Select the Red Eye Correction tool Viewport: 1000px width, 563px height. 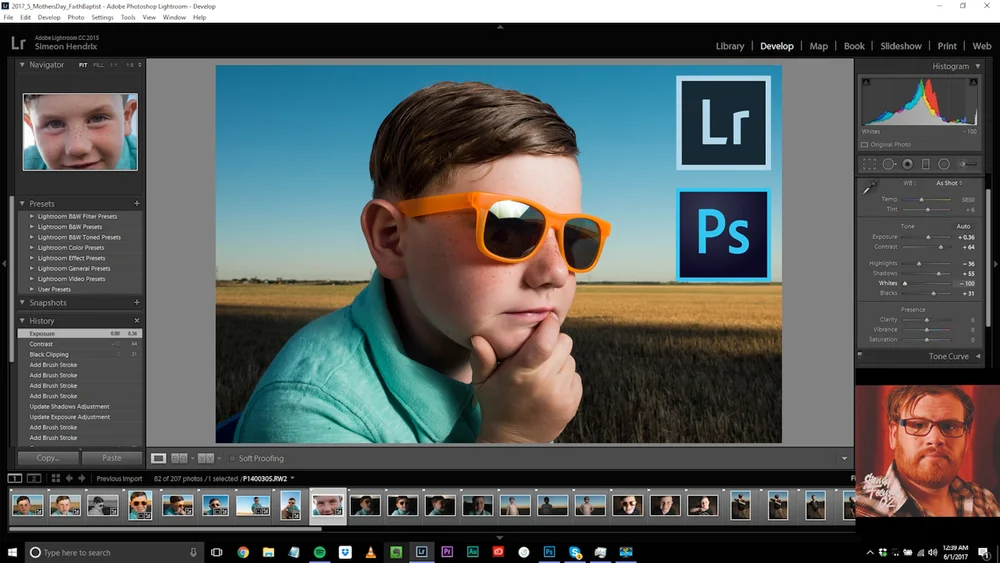point(908,164)
